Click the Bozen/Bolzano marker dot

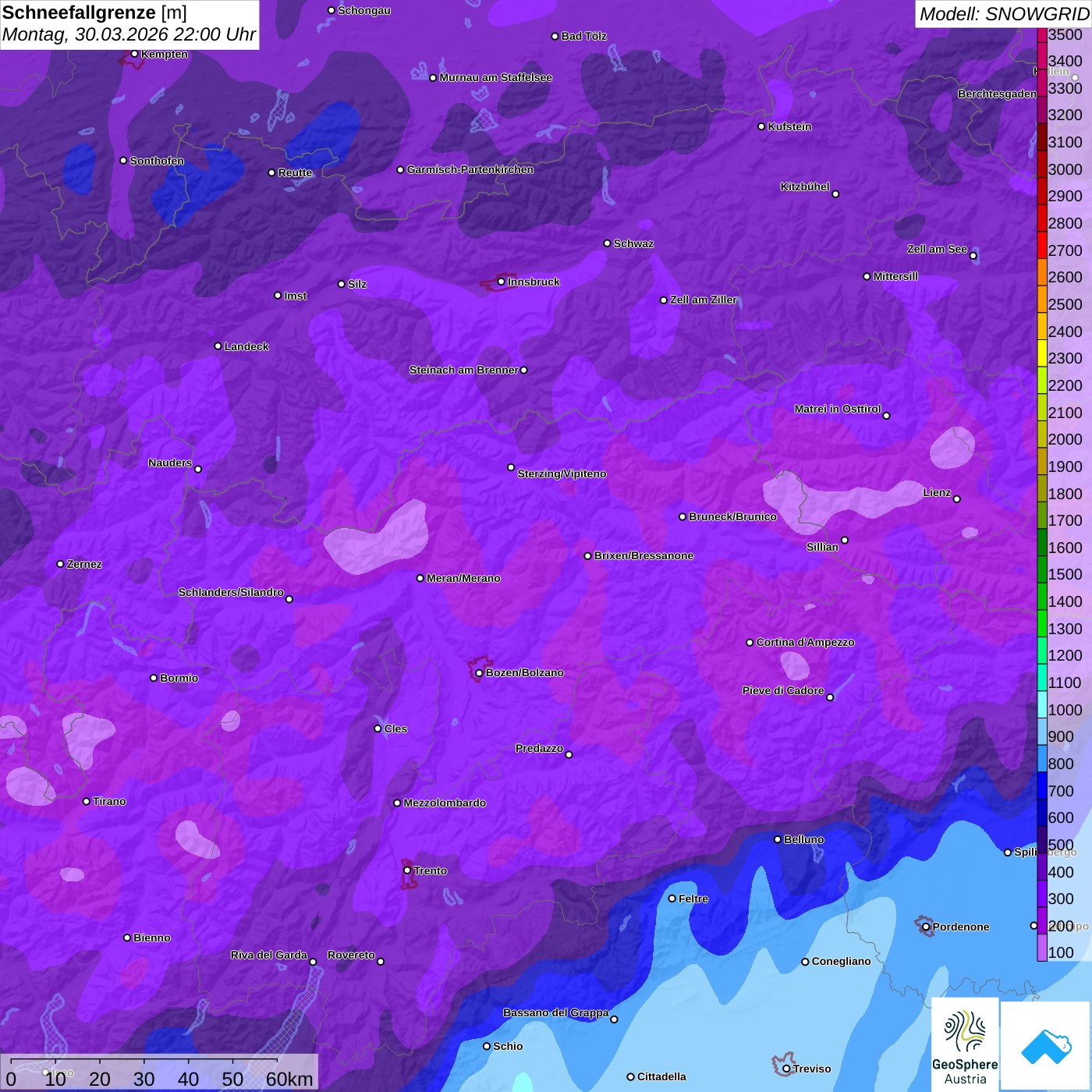[x=479, y=672]
